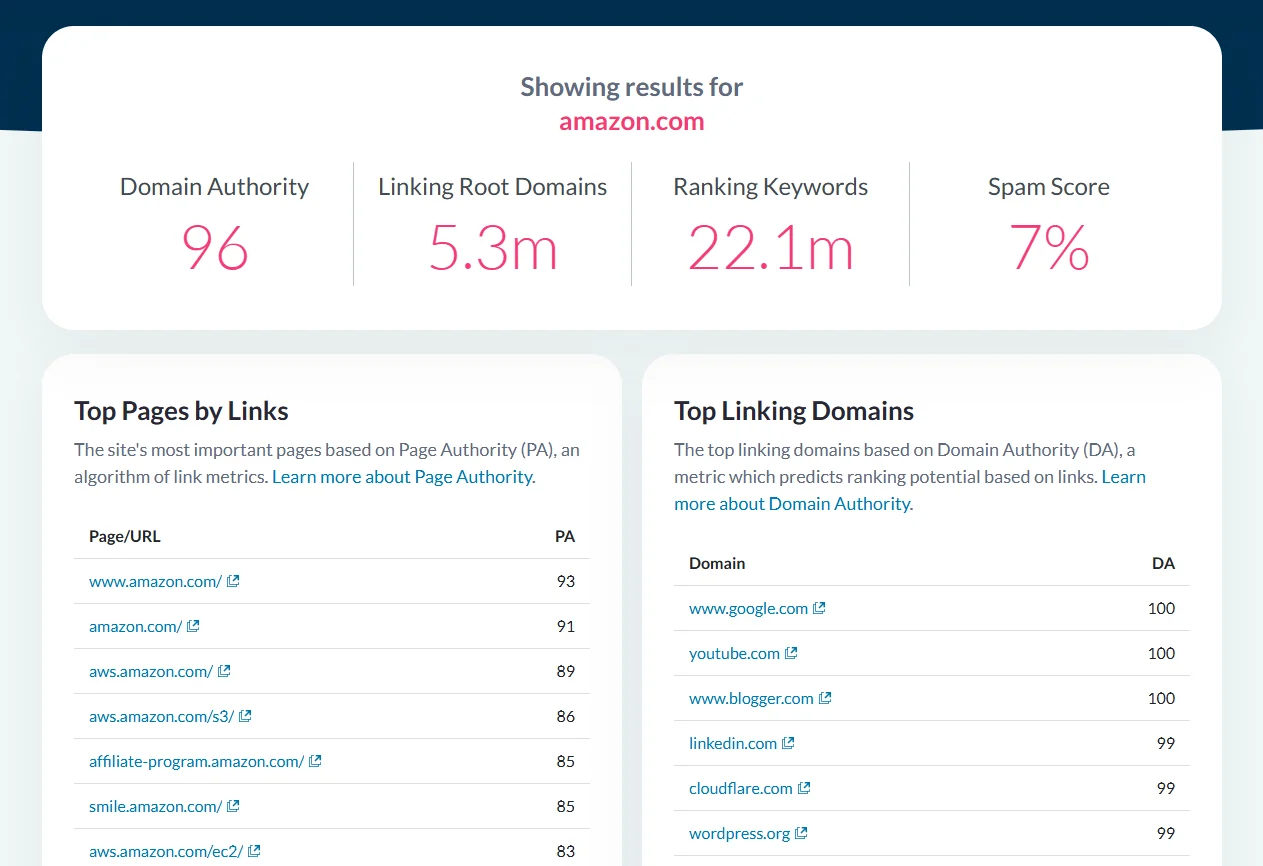Viewport: 1263px width, 866px height.
Task: Open external link icon beside linkedin.com
Action: [x=788, y=743]
